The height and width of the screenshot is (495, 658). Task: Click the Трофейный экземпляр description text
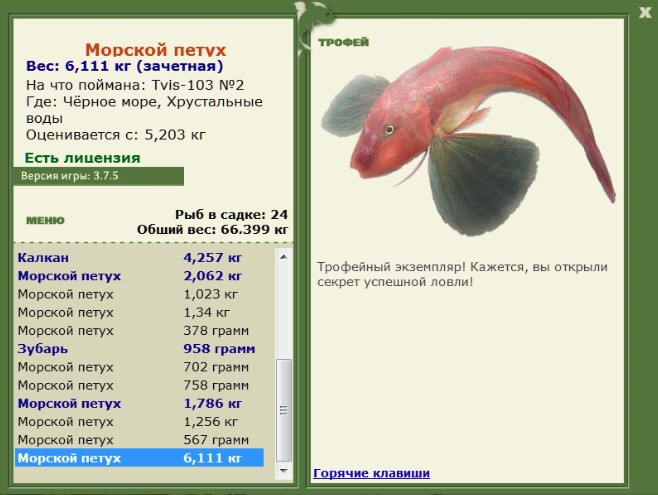[462, 274]
